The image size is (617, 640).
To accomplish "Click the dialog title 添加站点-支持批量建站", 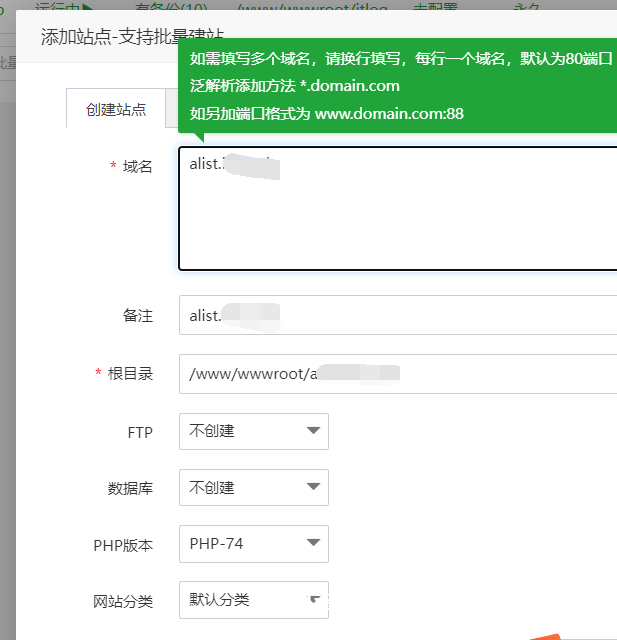I will 132,37.
